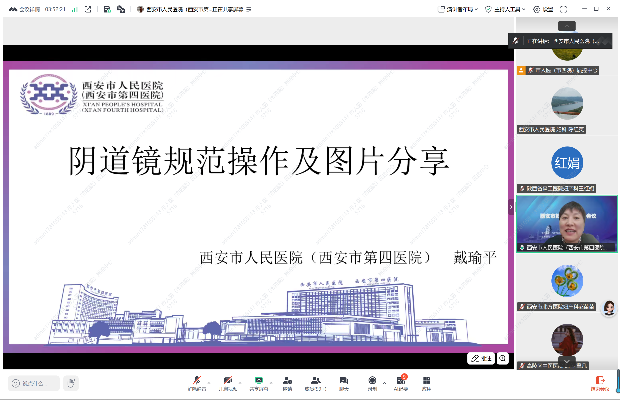Click muted mic icon on bottom participant label
Image resolution: width=620 pixels, height=400 pixels.
522,365
